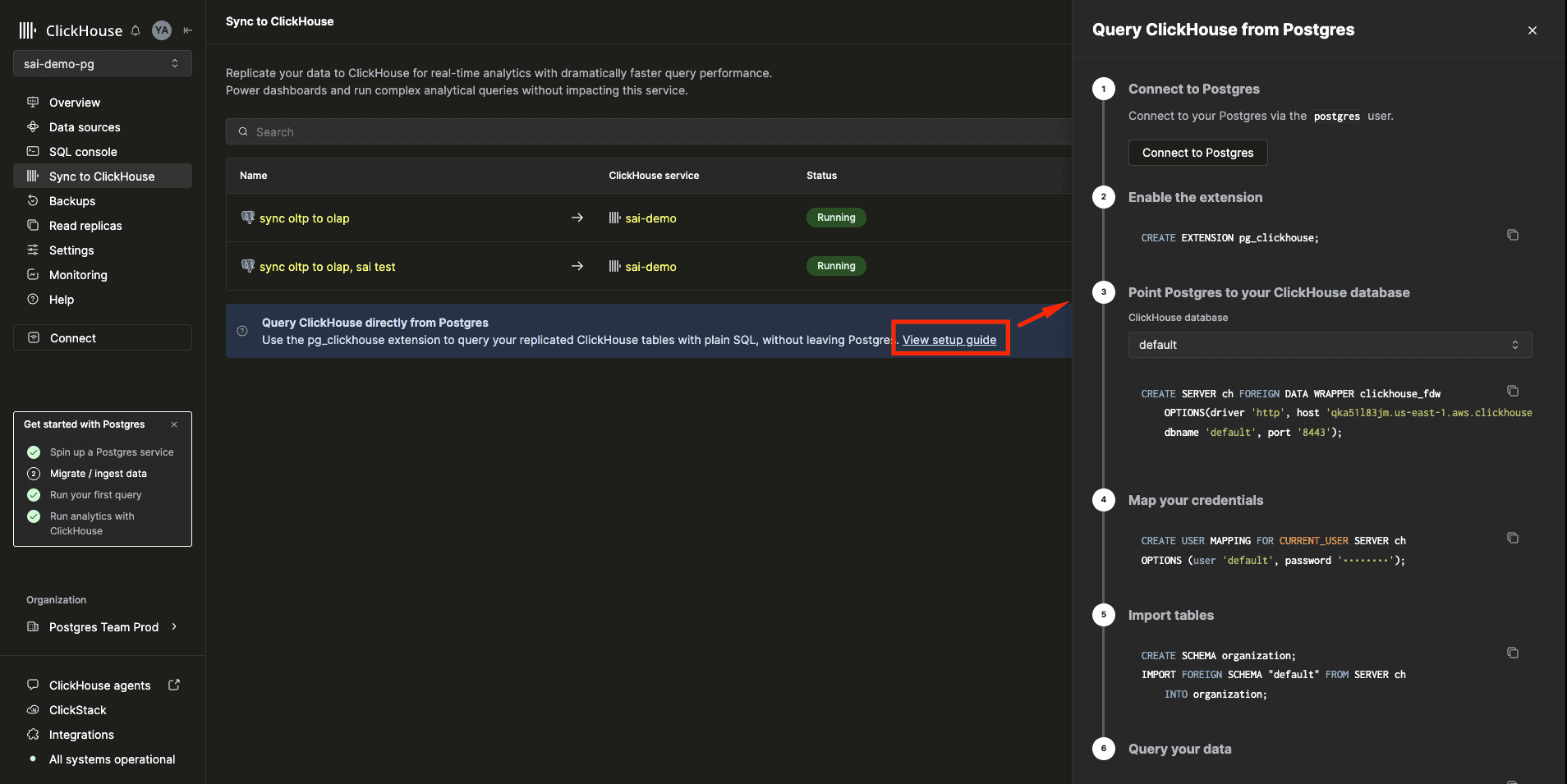This screenshot has width=1567, height=784.
Task: Click the arrow icon in 'sai test' row
Action: pos(577,266)
